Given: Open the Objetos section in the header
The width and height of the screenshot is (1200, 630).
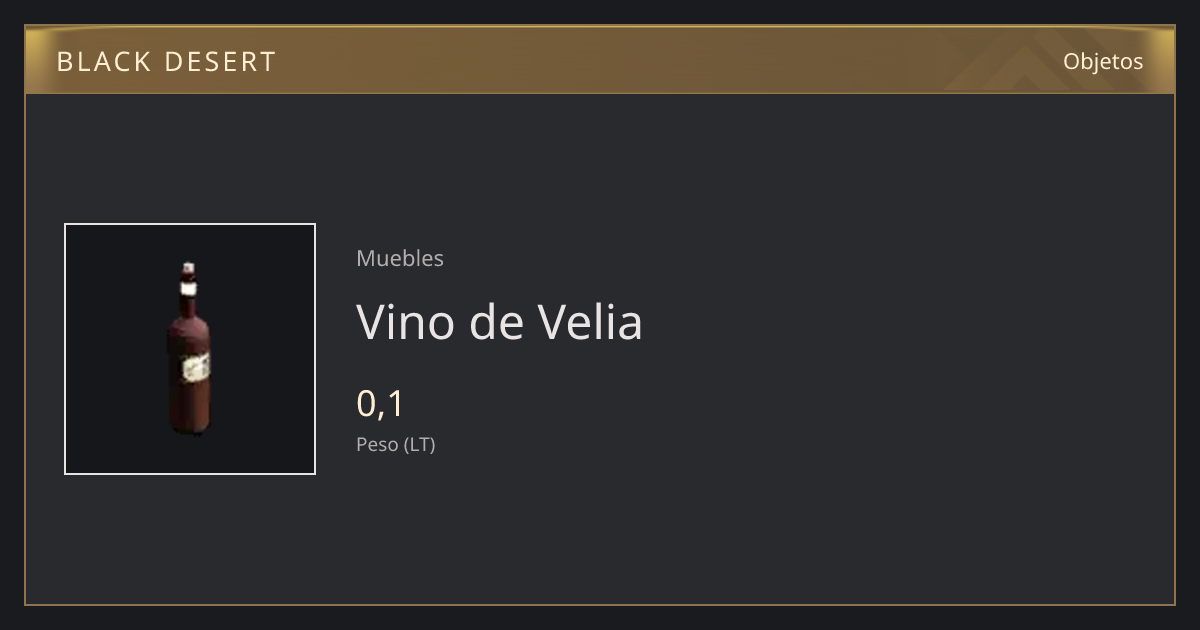Looking at the screenshot, I should pos(1103,61).
